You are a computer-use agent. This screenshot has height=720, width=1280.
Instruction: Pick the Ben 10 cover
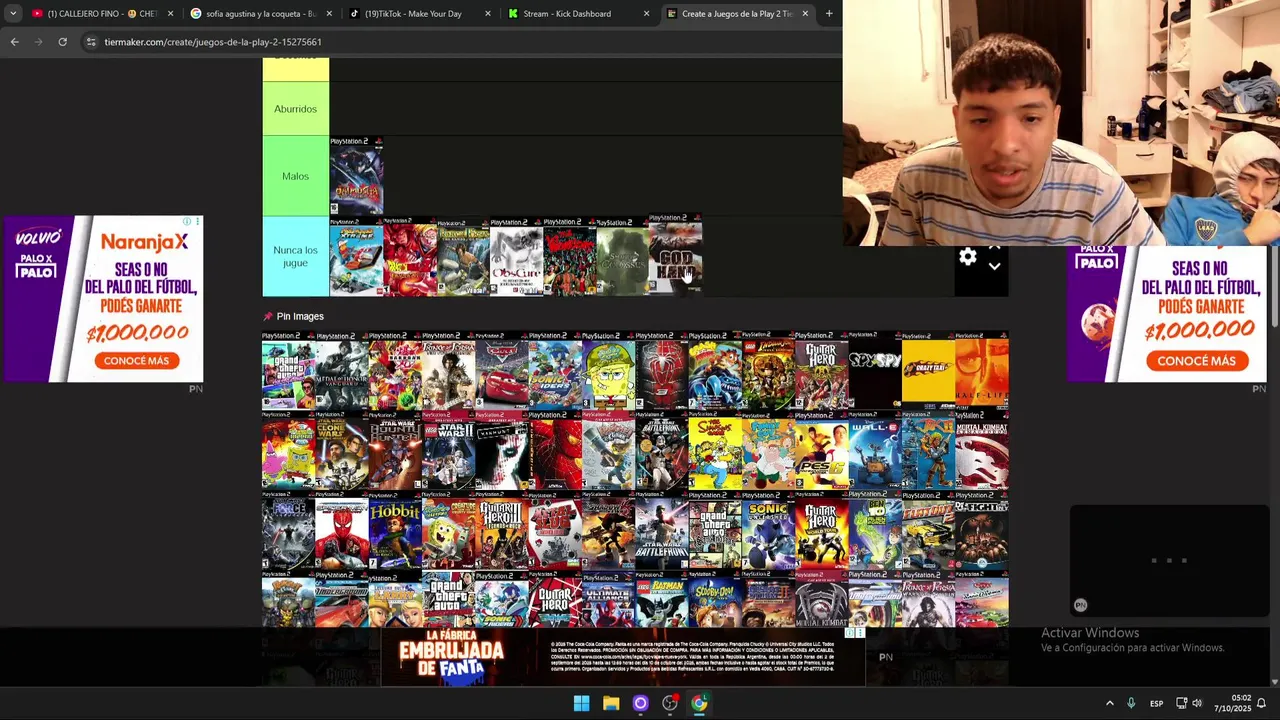coord(875,531)
